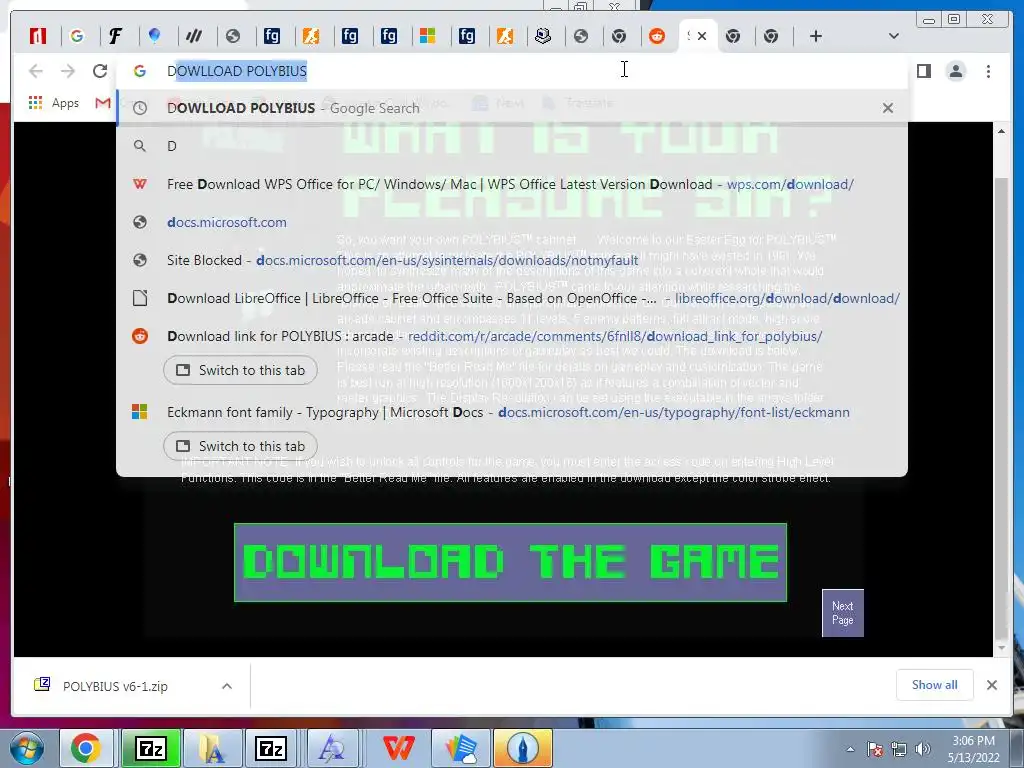
Task: Open the Apps bookmarks shortcut
Action: point(54,103)
